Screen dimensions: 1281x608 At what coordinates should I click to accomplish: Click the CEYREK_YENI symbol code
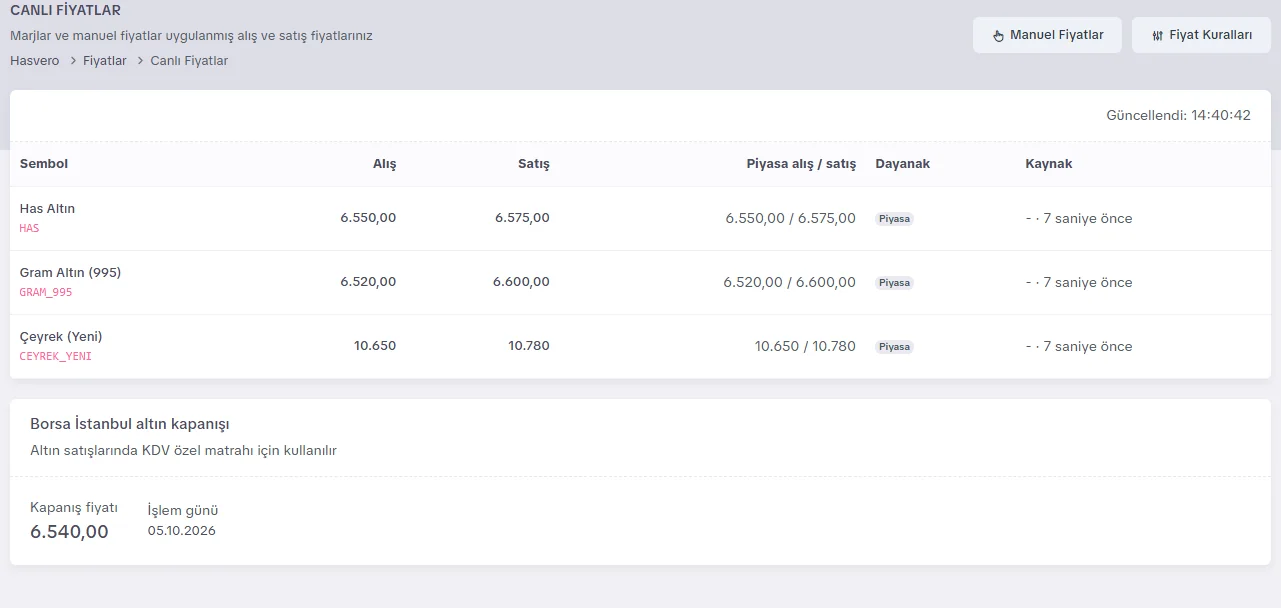(x=55, y=357)
